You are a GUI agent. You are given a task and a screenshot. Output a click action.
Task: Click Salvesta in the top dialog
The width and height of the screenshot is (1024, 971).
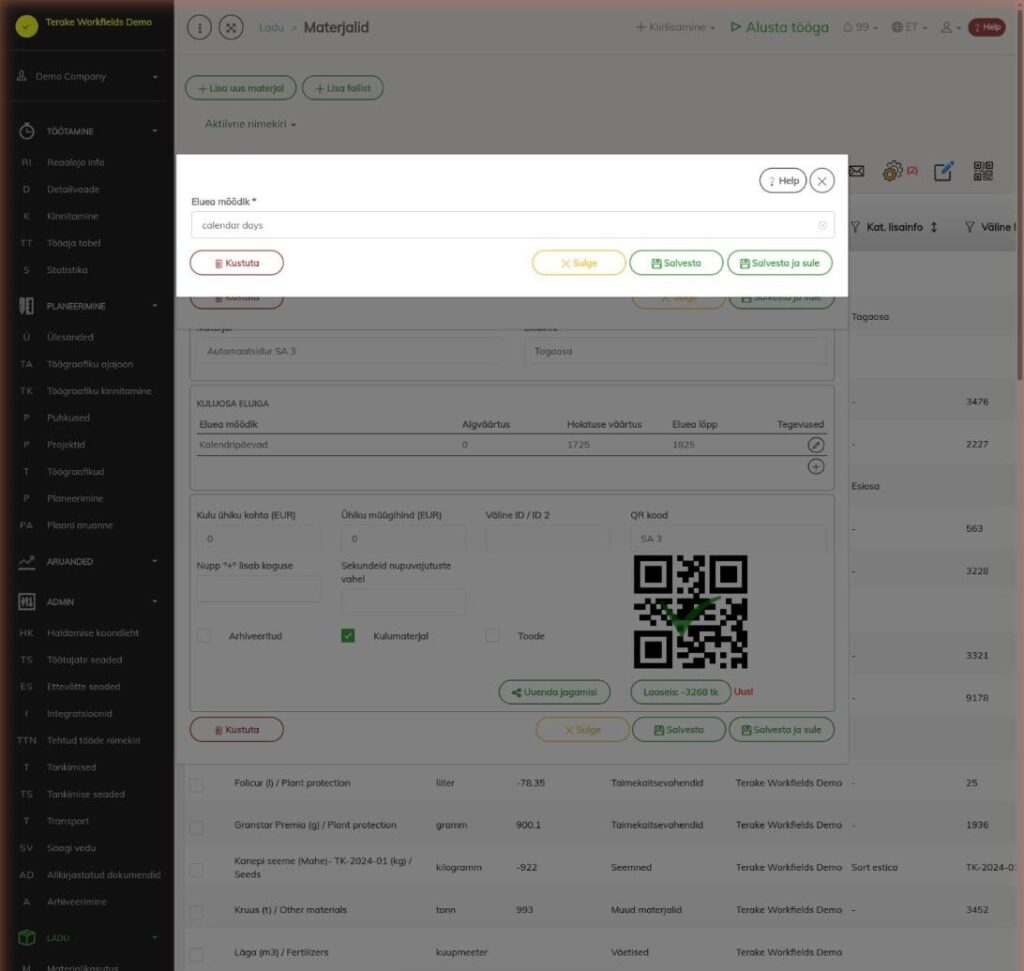click(676, 263)
